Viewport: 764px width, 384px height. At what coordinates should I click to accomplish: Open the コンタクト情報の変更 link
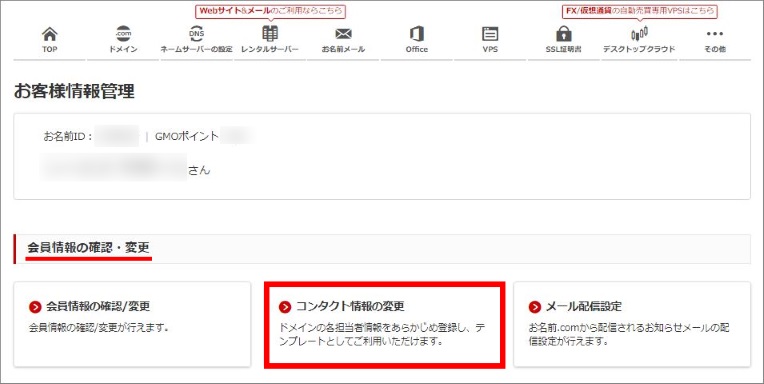(x=350, y=306)
